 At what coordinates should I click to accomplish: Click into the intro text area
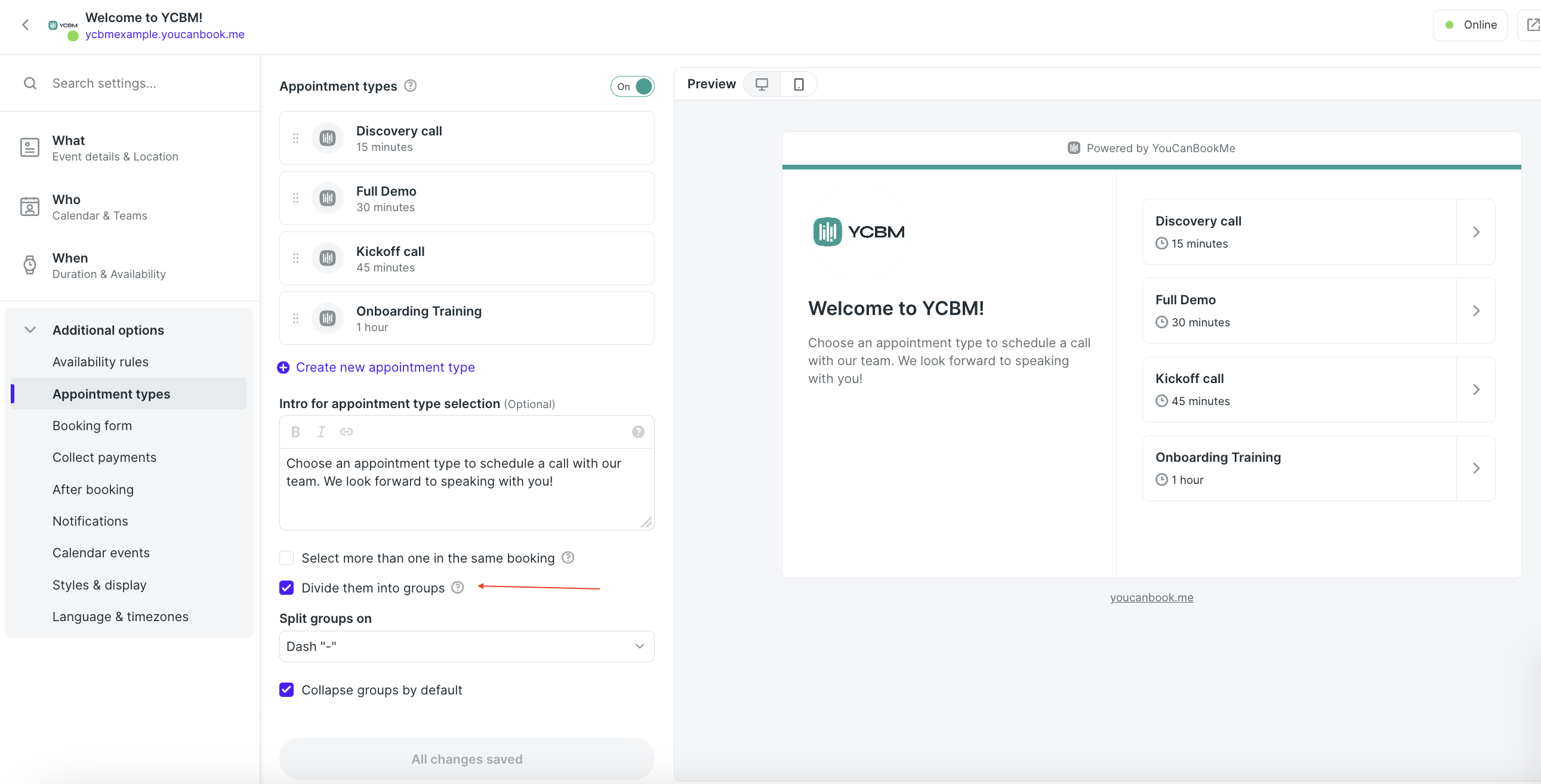coord(467,489)
